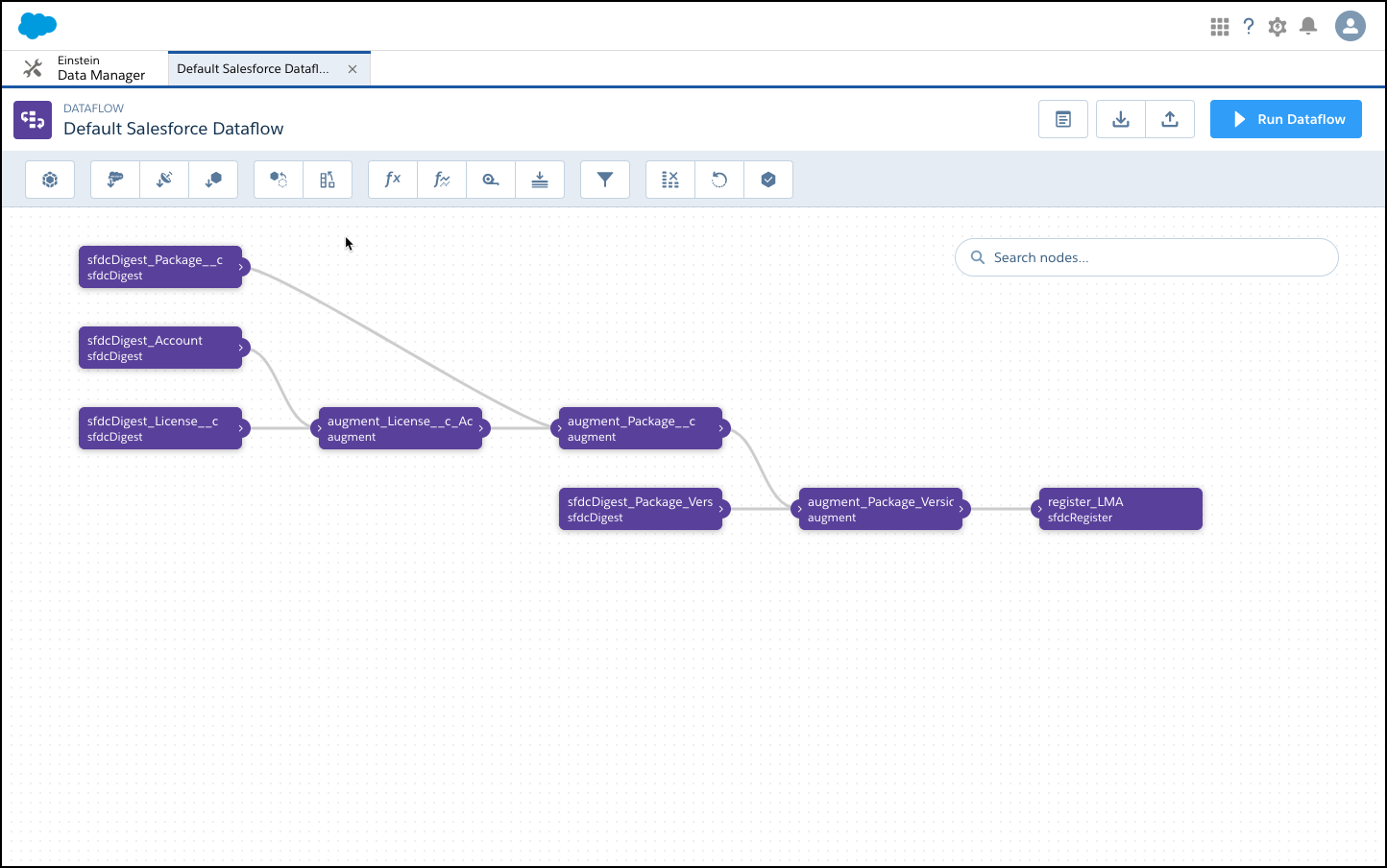Click the purple dataflow header icon
Viewport: 1387px width, 868px height.
coord(33,120)
